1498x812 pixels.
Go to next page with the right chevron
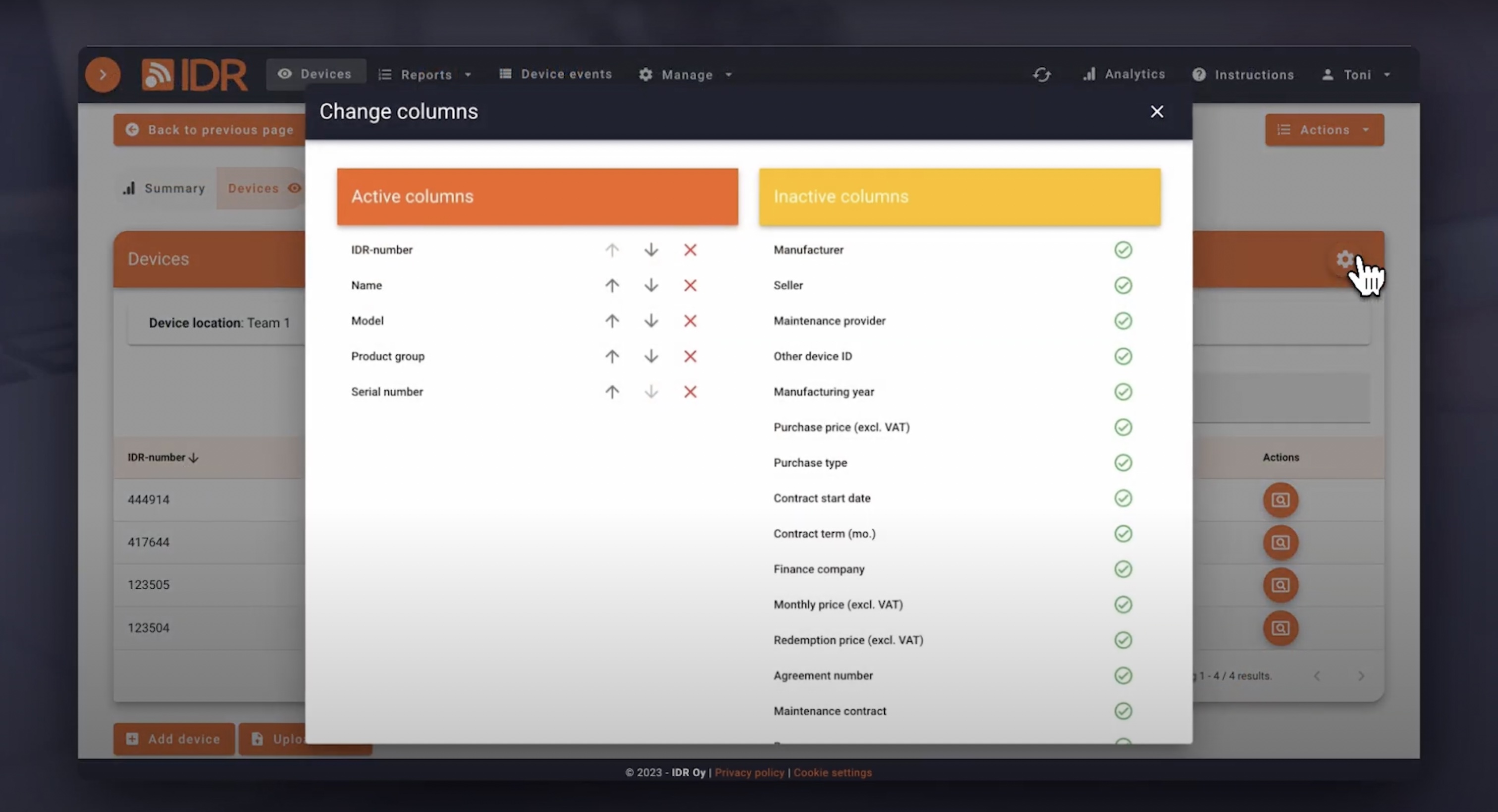tap(1361, 675)
